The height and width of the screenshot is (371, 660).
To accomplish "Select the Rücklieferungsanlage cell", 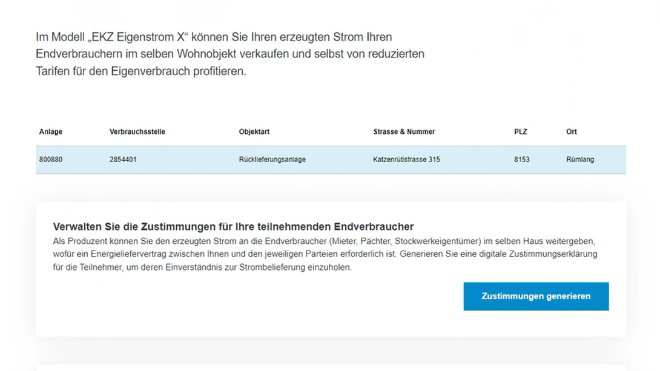I will click(x=272, y=159).
